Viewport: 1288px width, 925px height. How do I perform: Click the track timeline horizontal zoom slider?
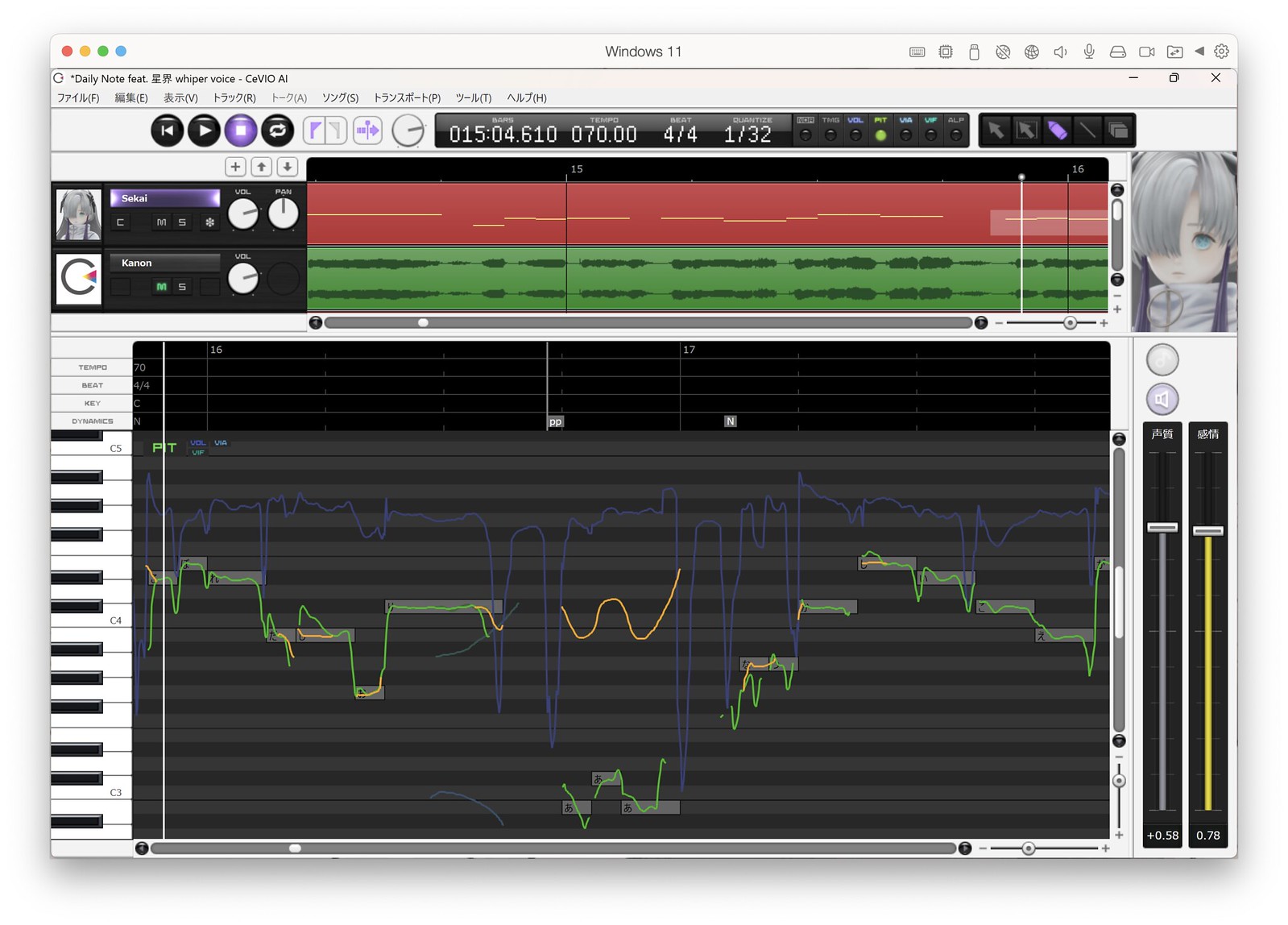[1070, 322]
